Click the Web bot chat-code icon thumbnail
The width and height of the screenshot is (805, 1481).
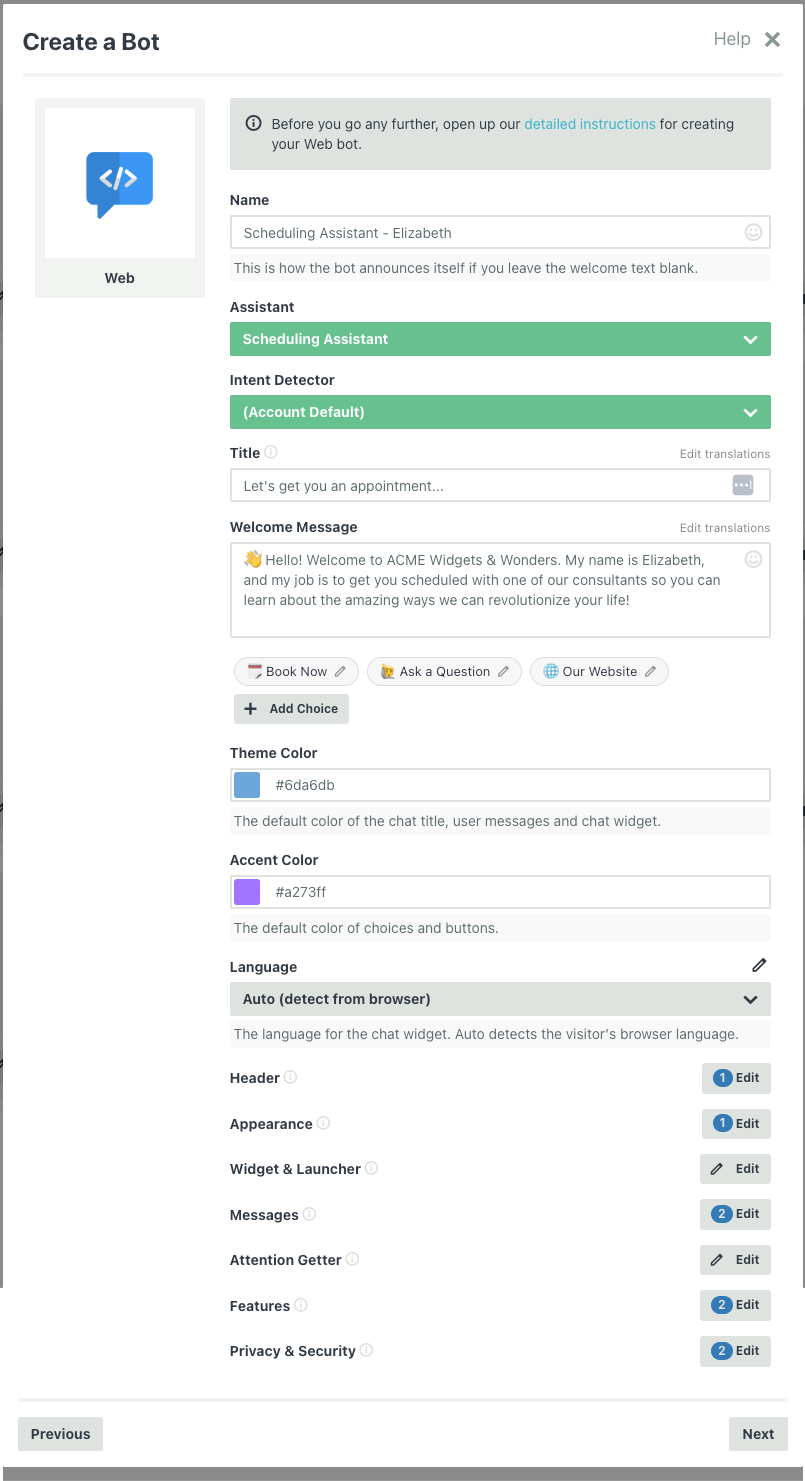coord(119,182)
